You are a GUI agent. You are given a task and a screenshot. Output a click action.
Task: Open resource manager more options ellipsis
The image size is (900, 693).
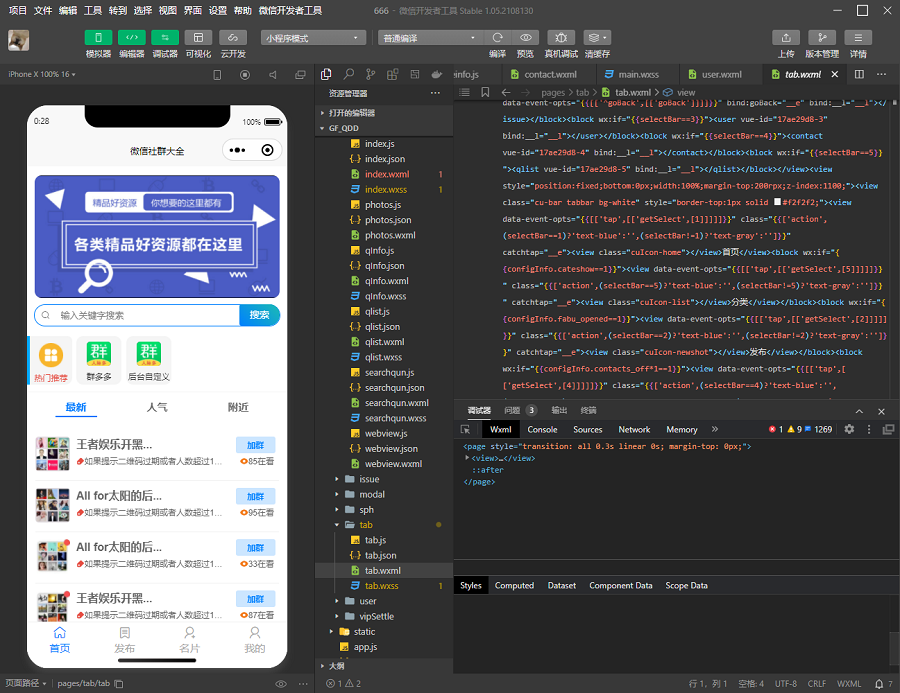436,93
